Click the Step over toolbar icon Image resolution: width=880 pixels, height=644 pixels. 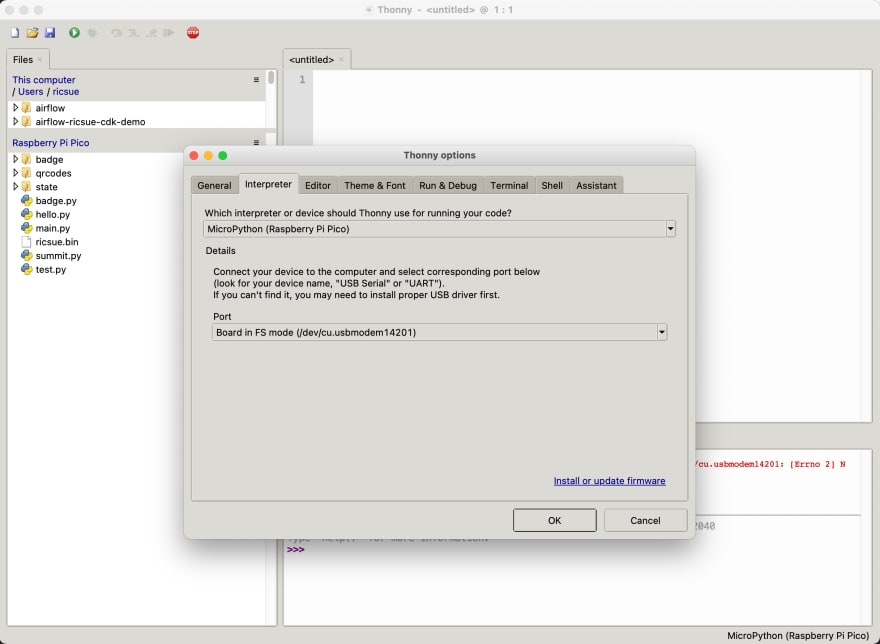pyautogui.click(x=116, y=33)
